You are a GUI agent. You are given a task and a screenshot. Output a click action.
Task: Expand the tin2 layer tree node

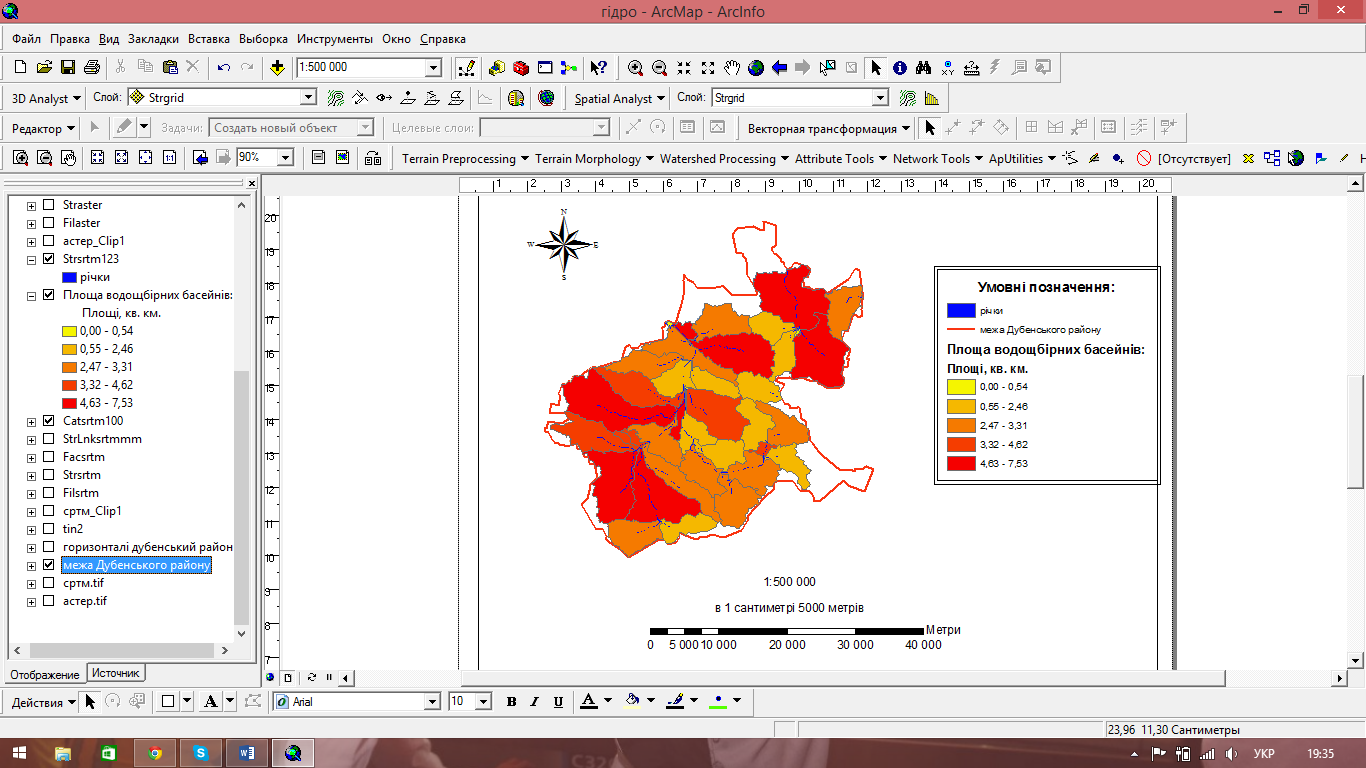31,529
